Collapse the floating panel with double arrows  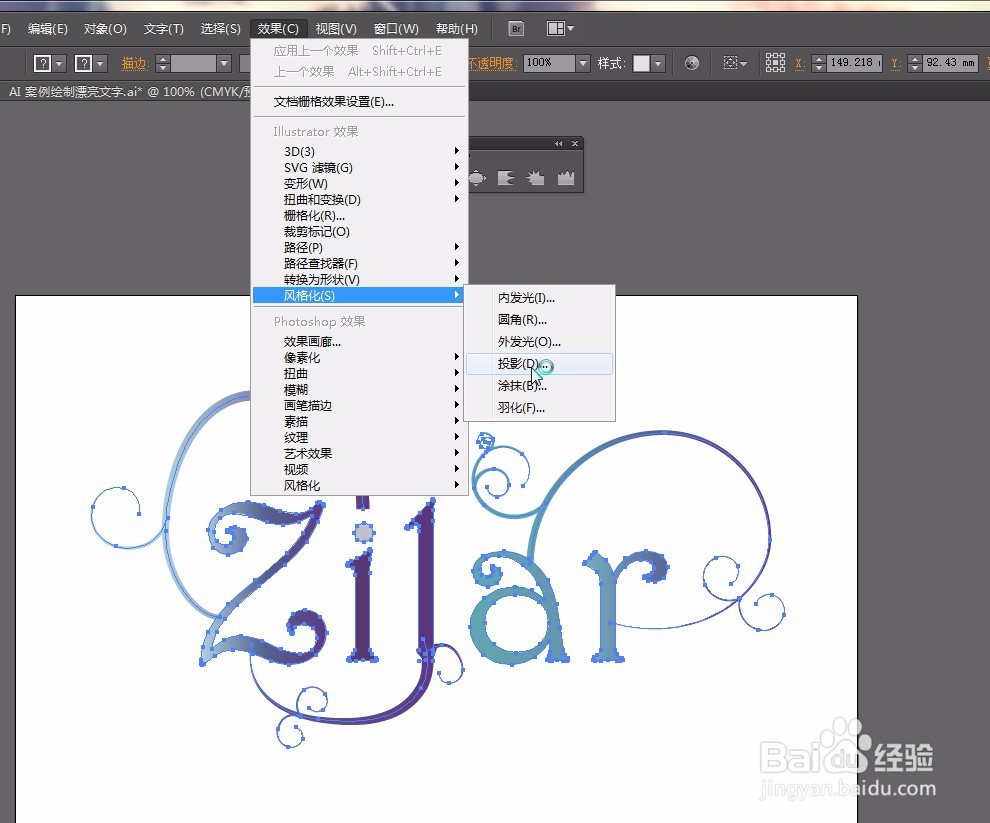pyautogui.click(x=558, y=143)
